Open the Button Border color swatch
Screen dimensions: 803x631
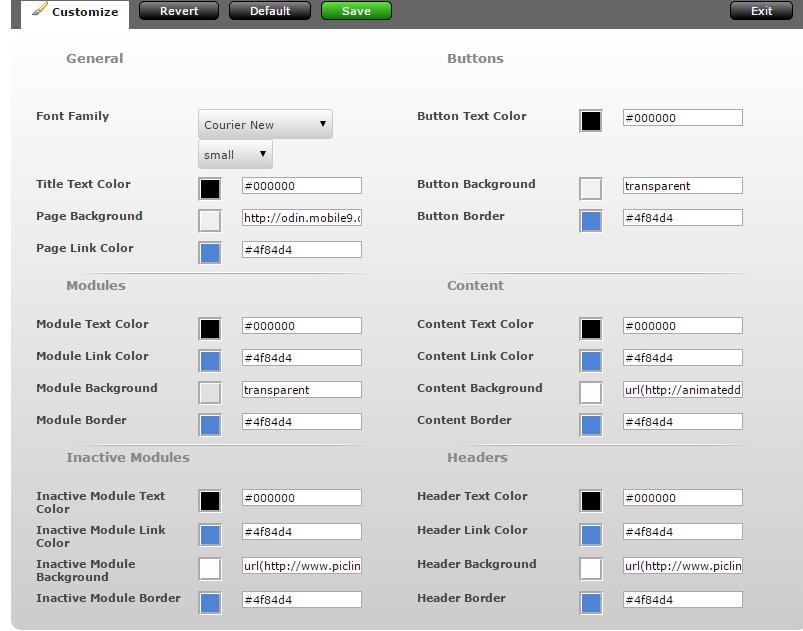point(591,221)
